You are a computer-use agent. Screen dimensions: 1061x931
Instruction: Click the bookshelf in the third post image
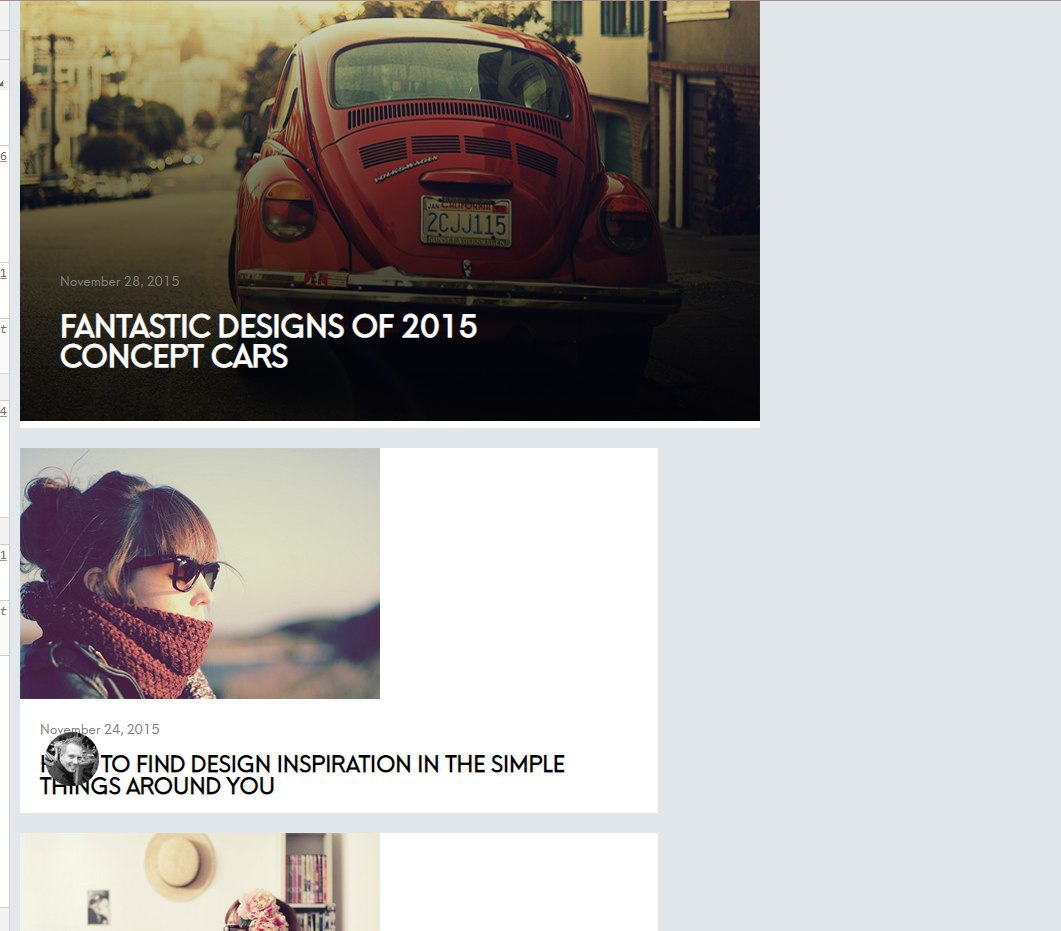point(309,882)
